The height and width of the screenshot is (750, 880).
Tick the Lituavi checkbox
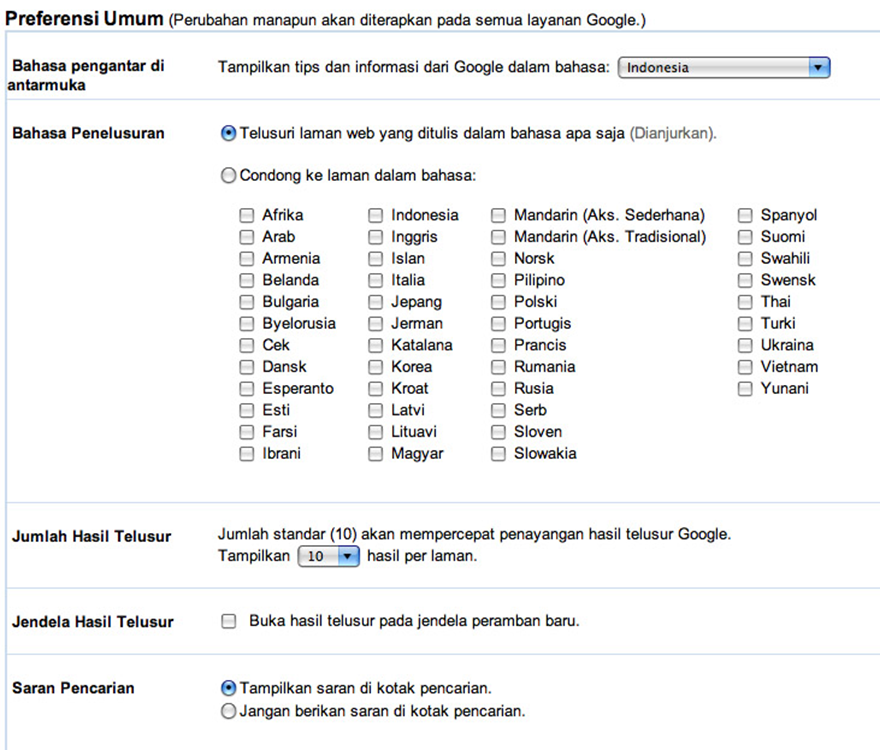click(375, 432)
